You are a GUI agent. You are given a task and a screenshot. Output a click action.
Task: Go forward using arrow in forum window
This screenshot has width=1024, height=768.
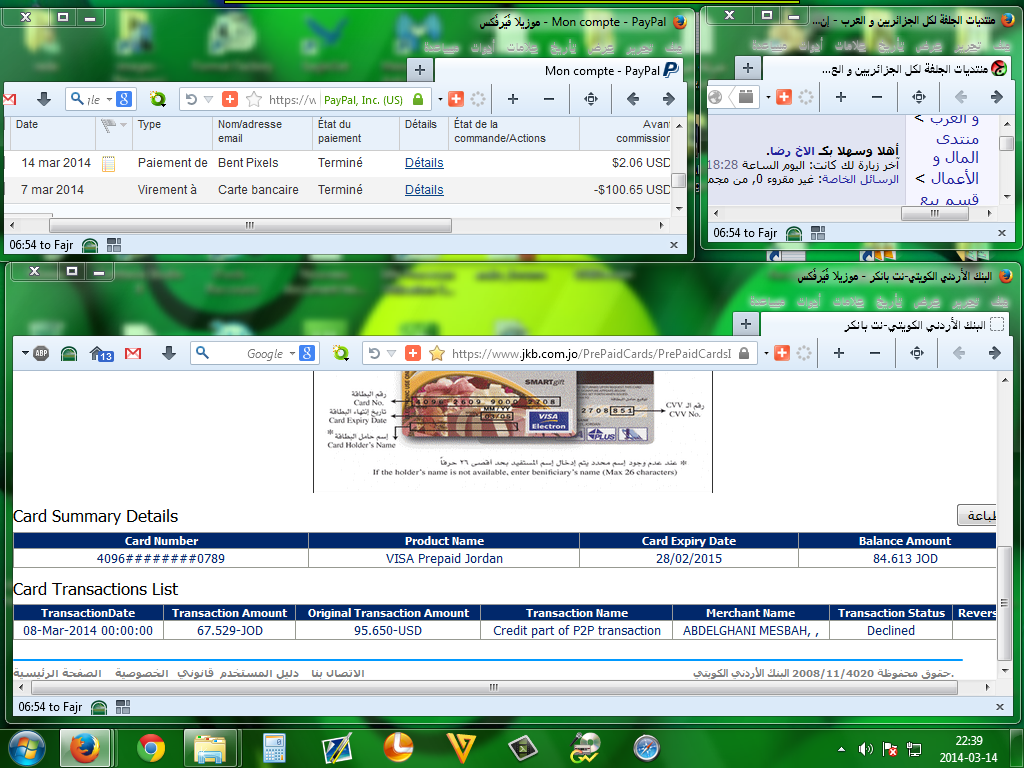click(997, 97)
